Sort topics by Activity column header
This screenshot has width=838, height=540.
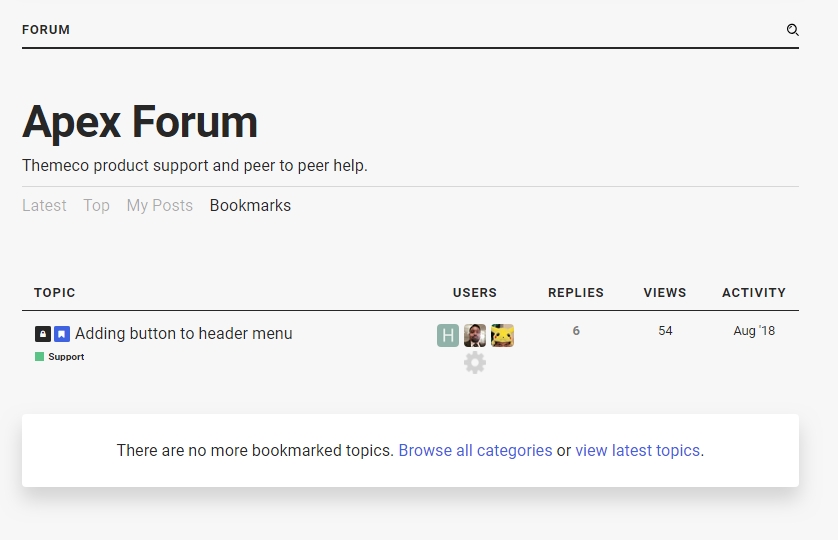pyautogui.click(x=753, y=293)
